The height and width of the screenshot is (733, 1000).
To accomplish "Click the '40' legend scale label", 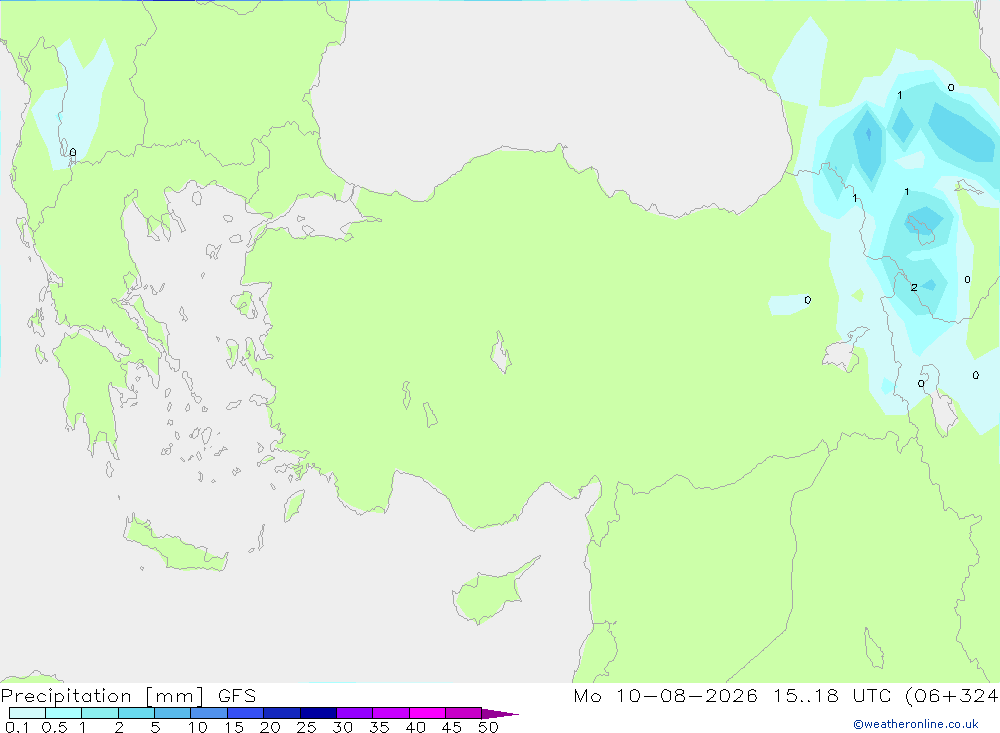I will coord(415,727).
